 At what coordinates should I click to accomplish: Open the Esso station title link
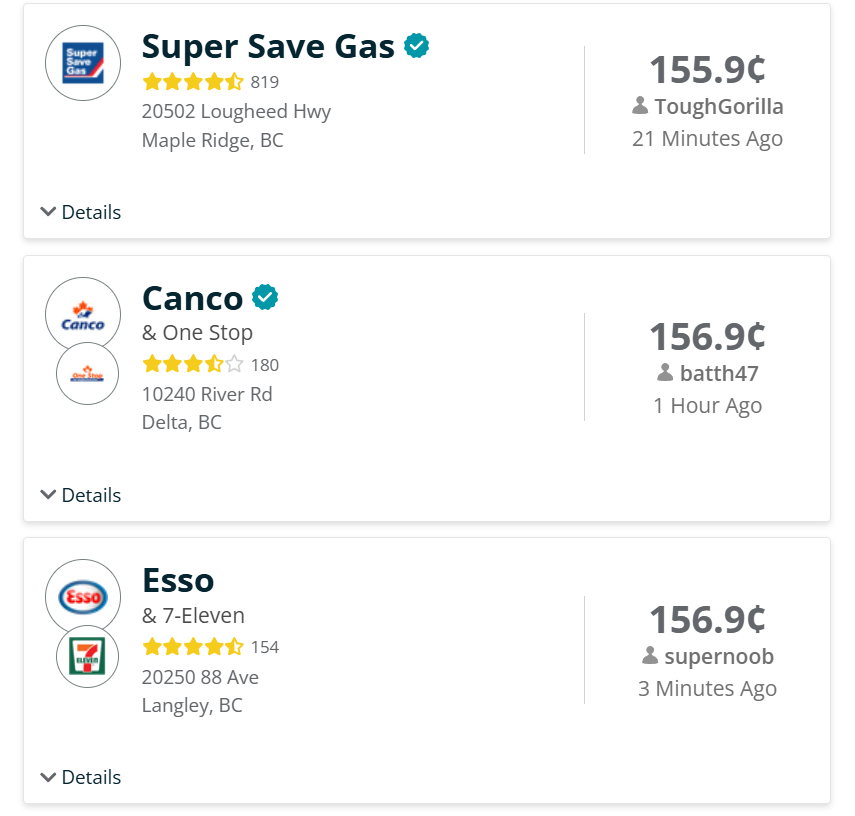coord(178,580)
